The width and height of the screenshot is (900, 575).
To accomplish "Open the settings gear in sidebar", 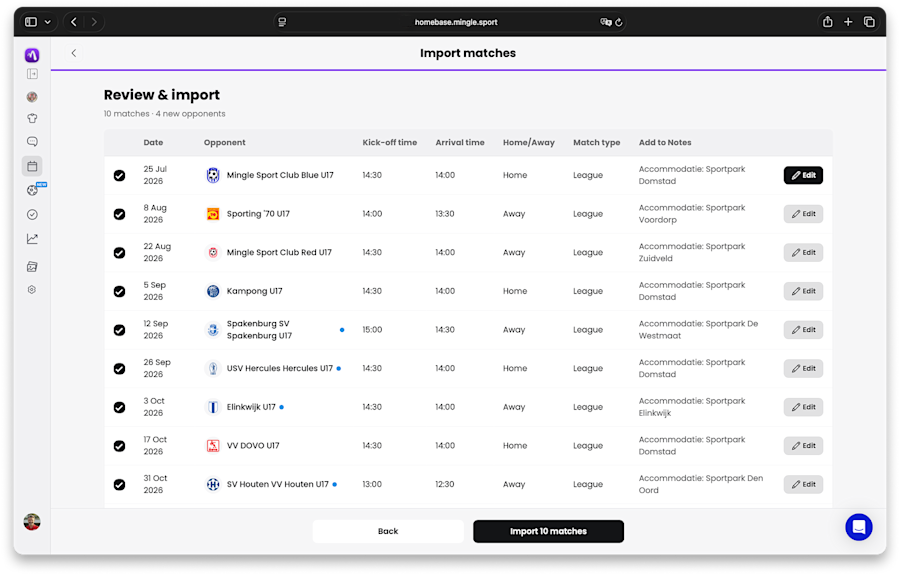I will [x=32, y=290].
